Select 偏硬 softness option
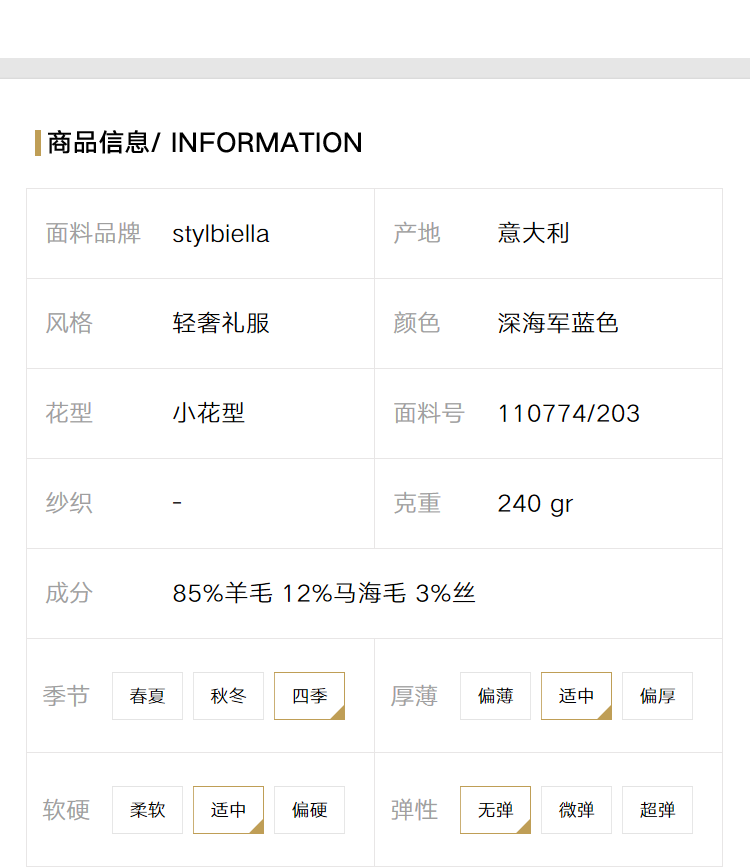750x867 pixels. (x=309, y=809)
